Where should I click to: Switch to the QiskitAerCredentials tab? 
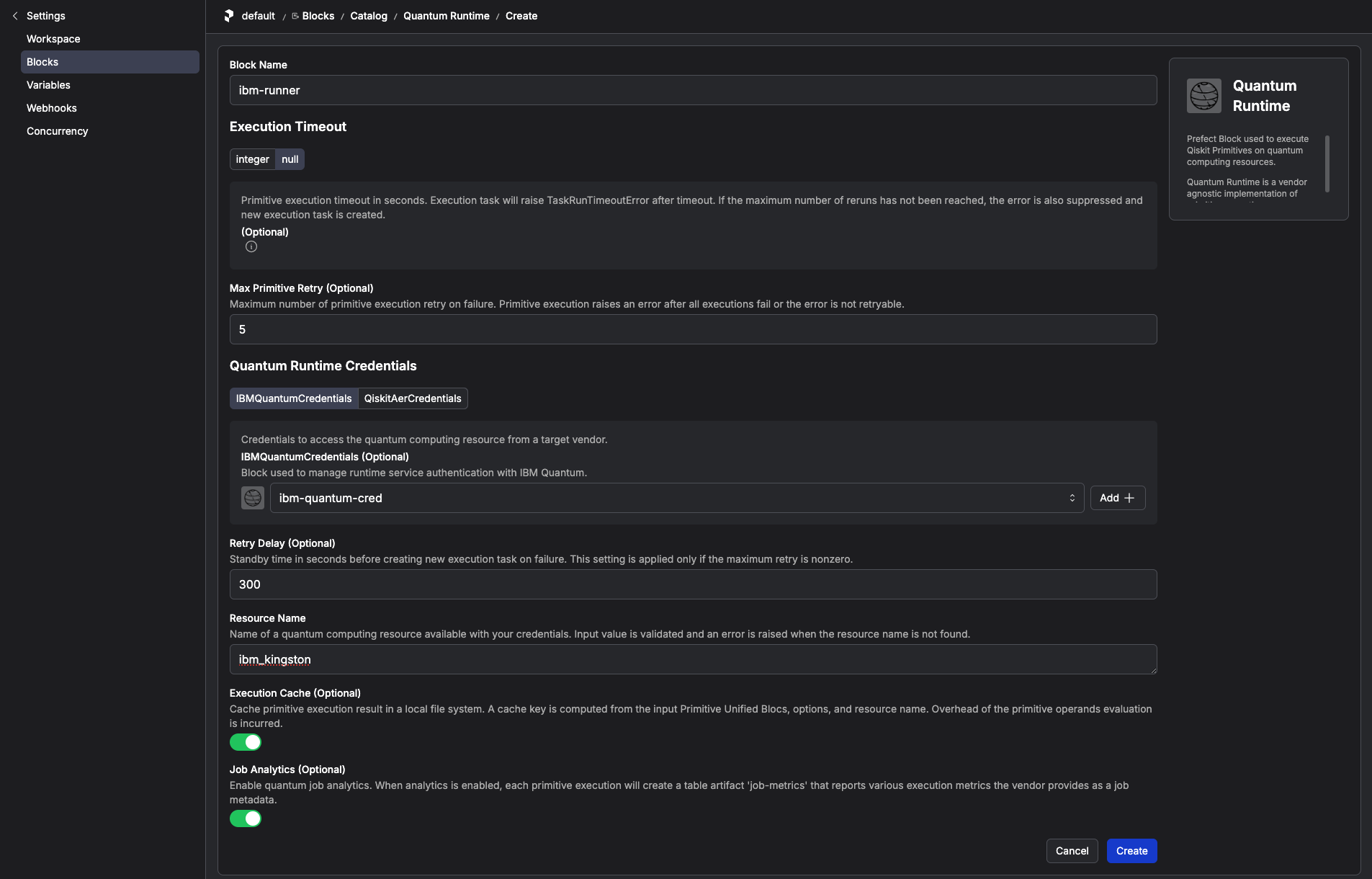413,398
